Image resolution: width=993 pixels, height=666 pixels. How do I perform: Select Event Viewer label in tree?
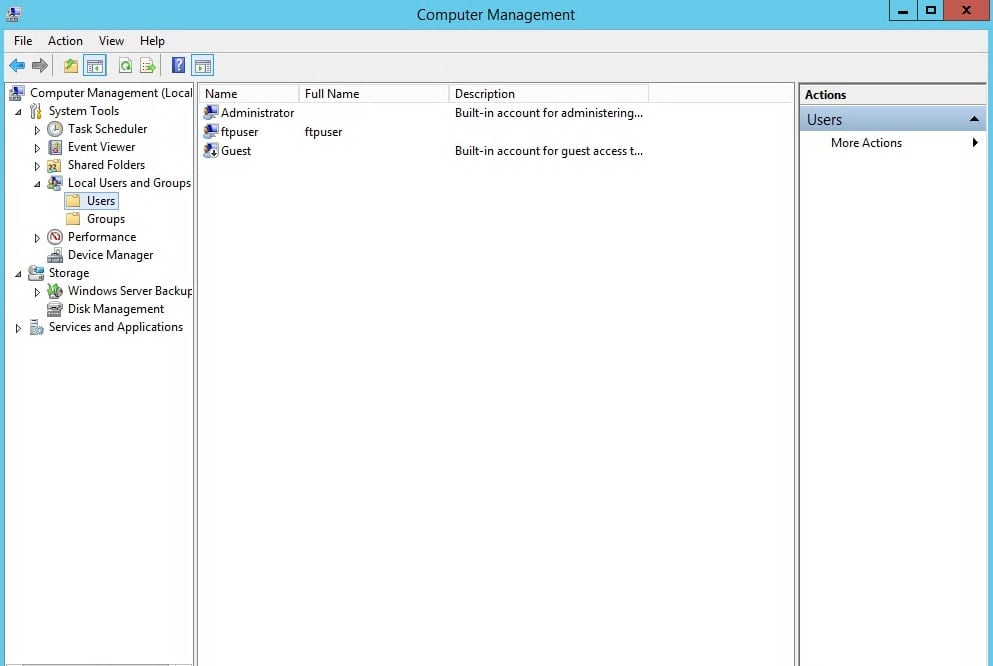pyautogui.click(x=101, y=147)
